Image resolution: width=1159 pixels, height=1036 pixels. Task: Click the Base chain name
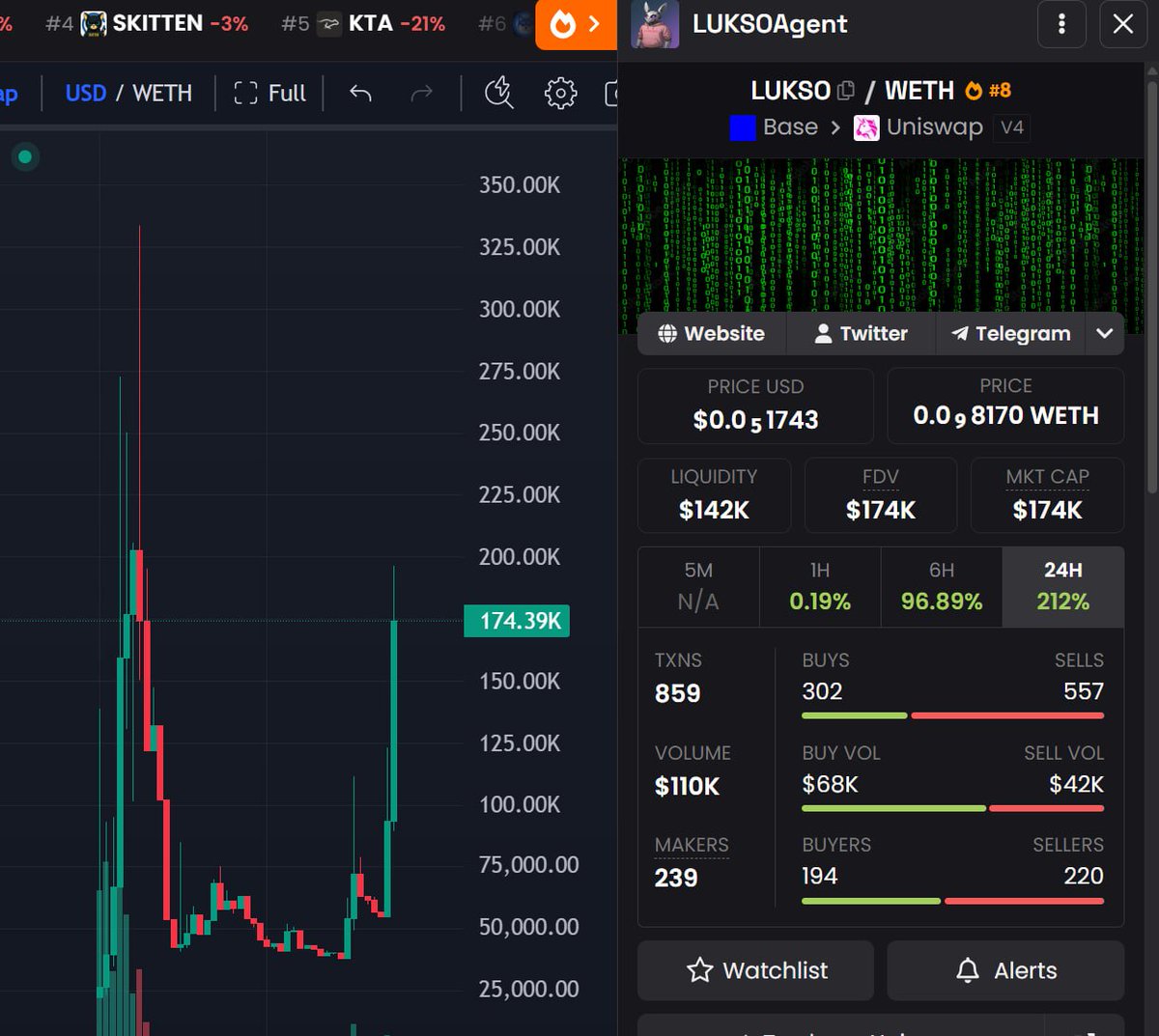click(790, 127)
